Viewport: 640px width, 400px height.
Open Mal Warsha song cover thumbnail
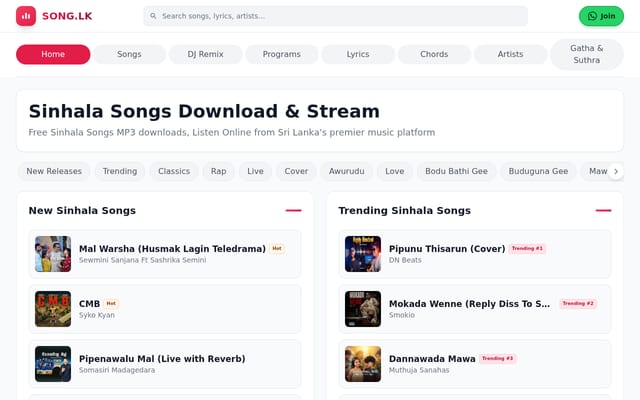click(x=53, y=254)
